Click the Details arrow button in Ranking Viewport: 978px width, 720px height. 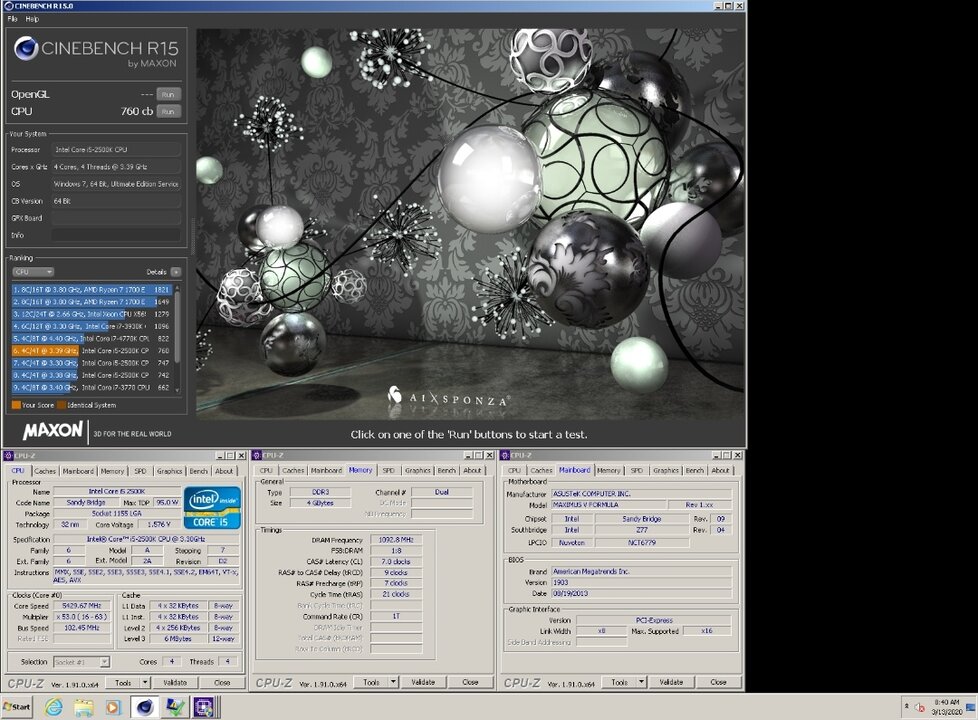point(176,272)
